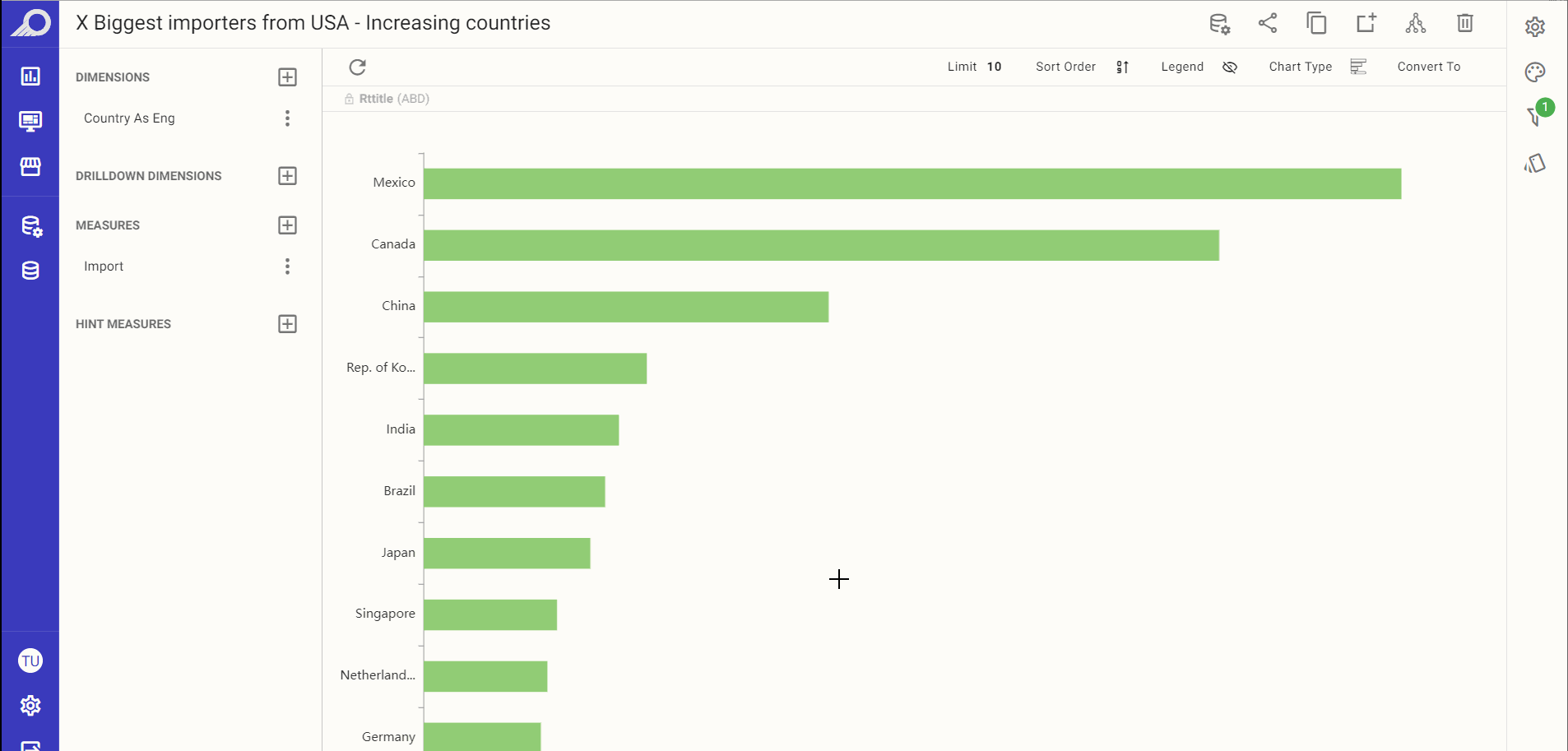This screenshot has height=751, width=1568.
Task: Add a hint measure with plus icon
Action: (287, 324)
